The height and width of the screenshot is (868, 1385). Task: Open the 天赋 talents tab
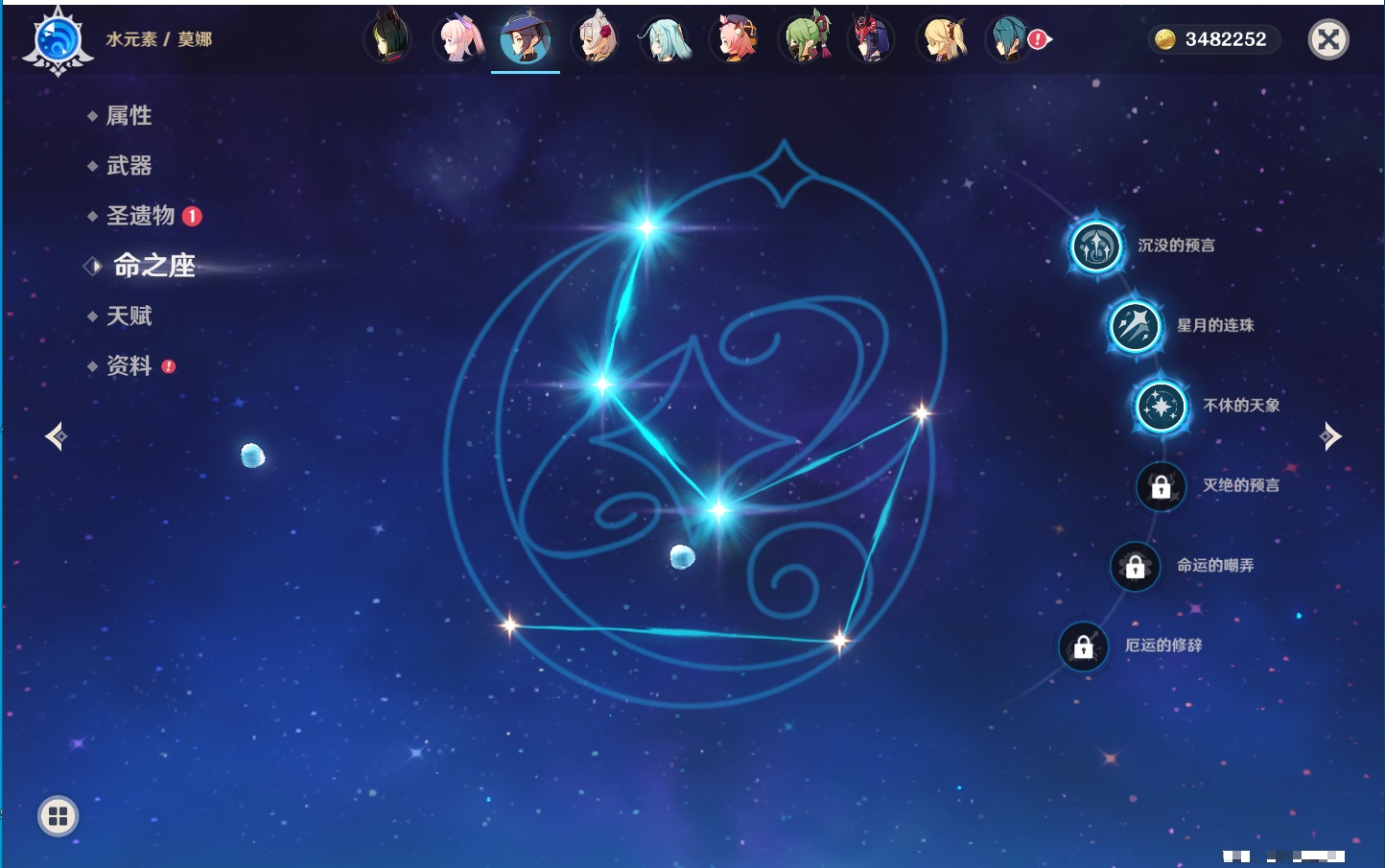pos(129,316)
